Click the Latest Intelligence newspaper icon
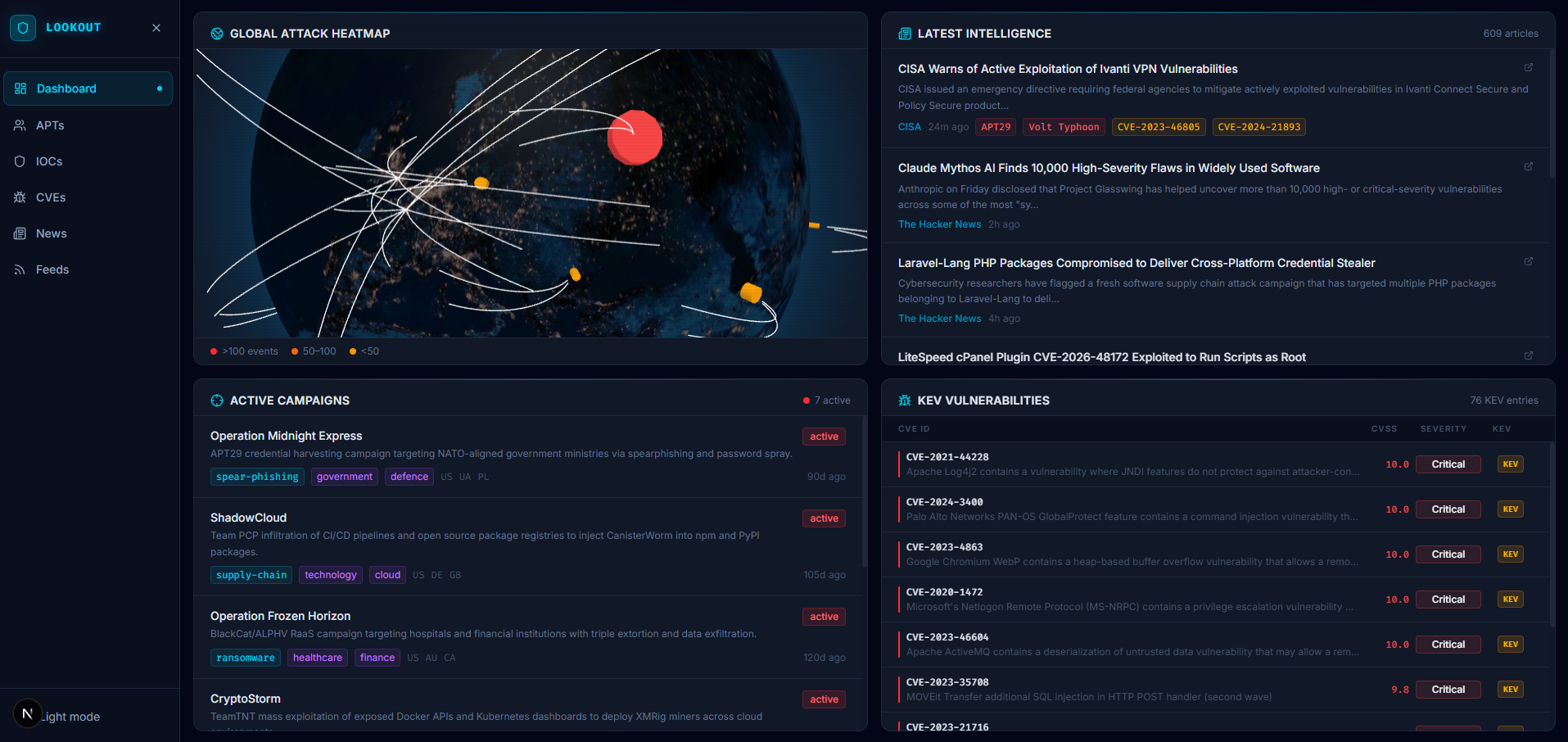Screen dimensions: 1568x742 coord(905,34)
